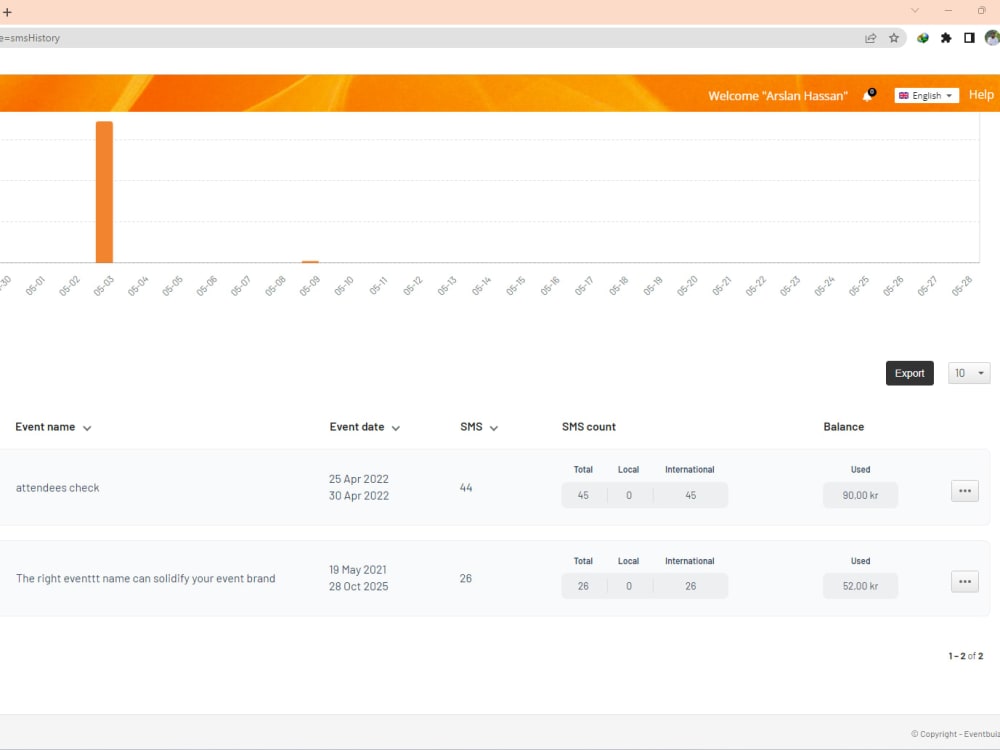
Task: Open the Chrome profile avatar
Action: 992,38
